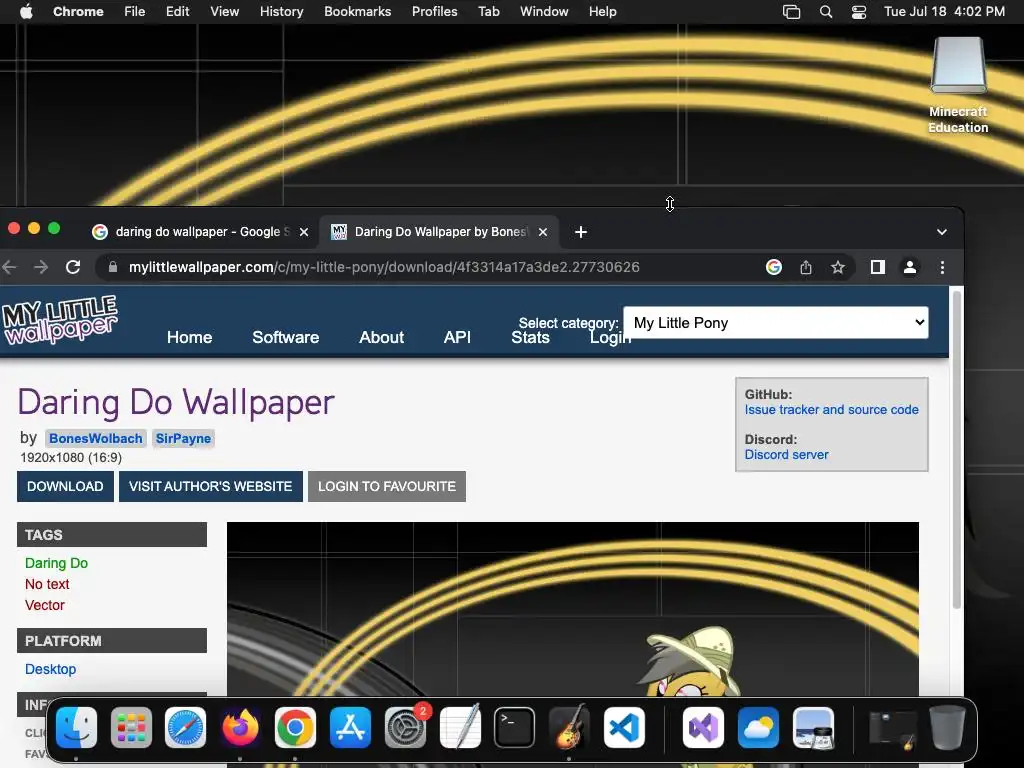Image resolution: width=1024 pixels, height=768 pixels.
Task: Open GarageBand from the Dock
Action: click(x=569, y=728)
